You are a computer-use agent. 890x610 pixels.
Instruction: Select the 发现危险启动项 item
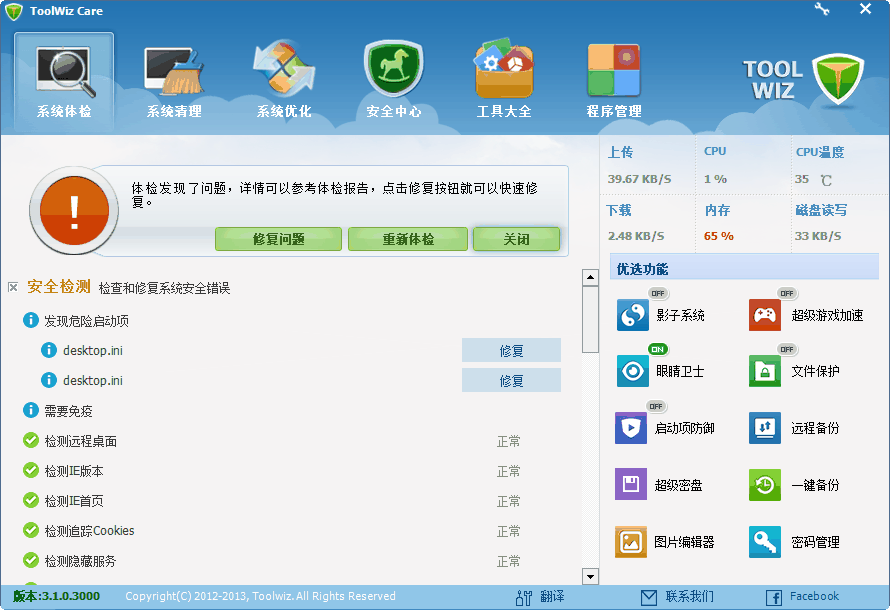coord(86,321)
